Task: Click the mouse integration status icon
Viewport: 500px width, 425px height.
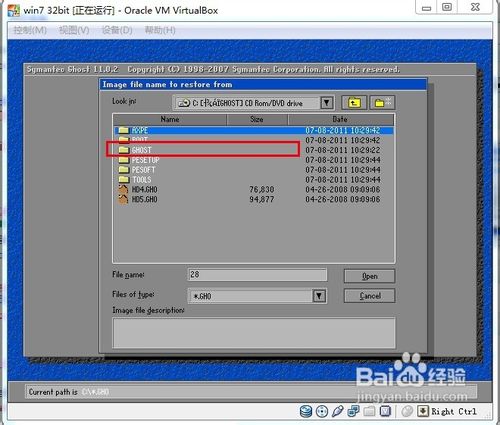Action: pos(407,411)
